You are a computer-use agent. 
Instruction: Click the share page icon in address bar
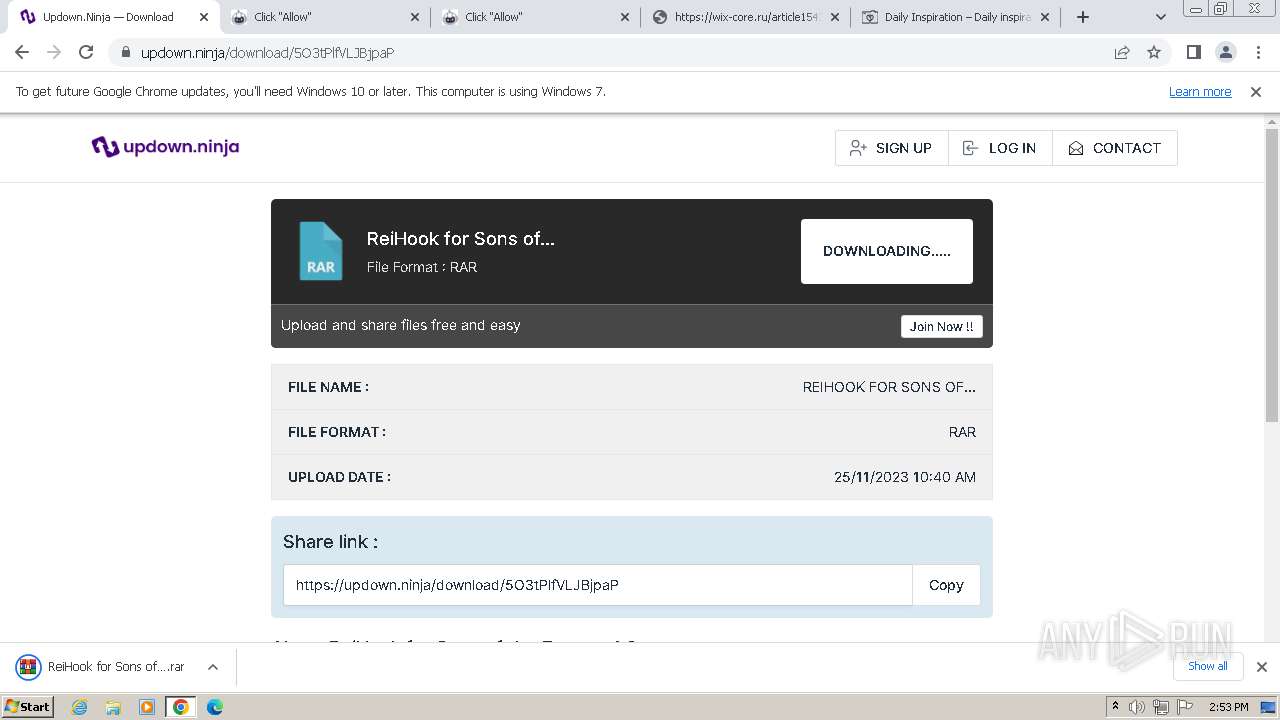point(1122,53)
